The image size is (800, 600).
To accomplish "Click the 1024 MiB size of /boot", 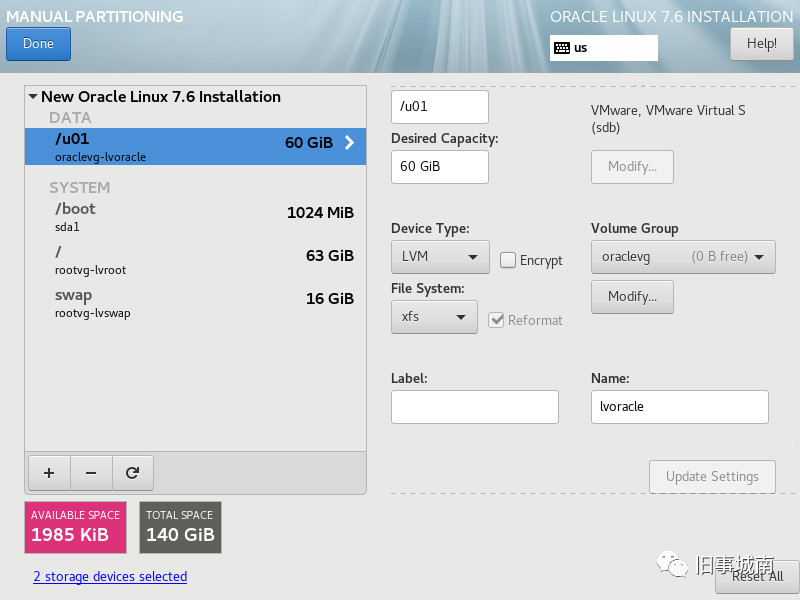I will tap(320, 213).
